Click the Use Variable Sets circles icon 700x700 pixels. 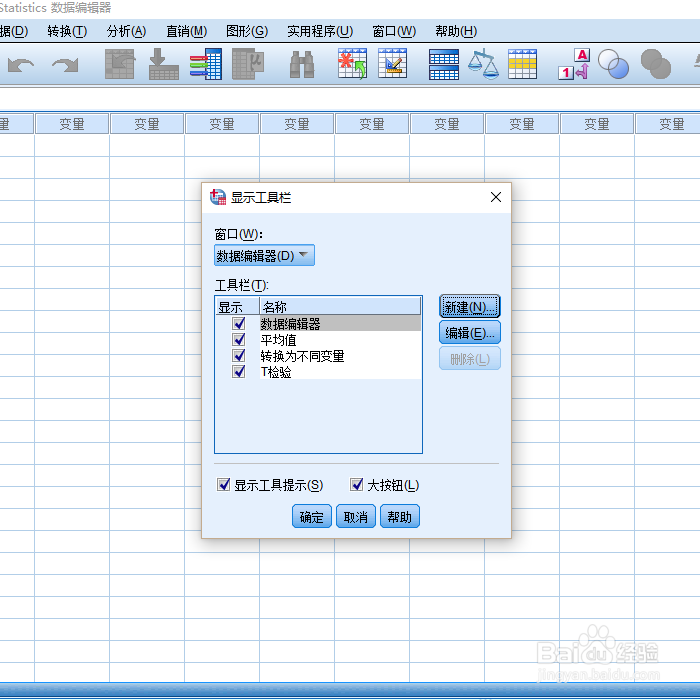pos(613,64)
